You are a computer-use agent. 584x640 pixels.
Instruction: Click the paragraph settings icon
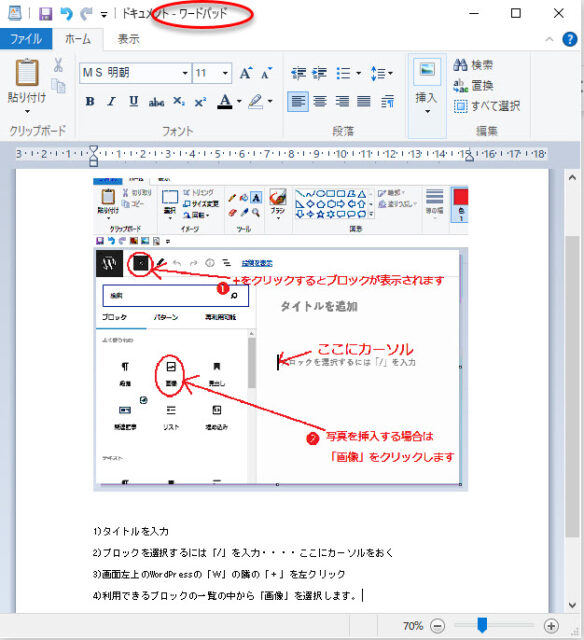(x=387, y=101)
